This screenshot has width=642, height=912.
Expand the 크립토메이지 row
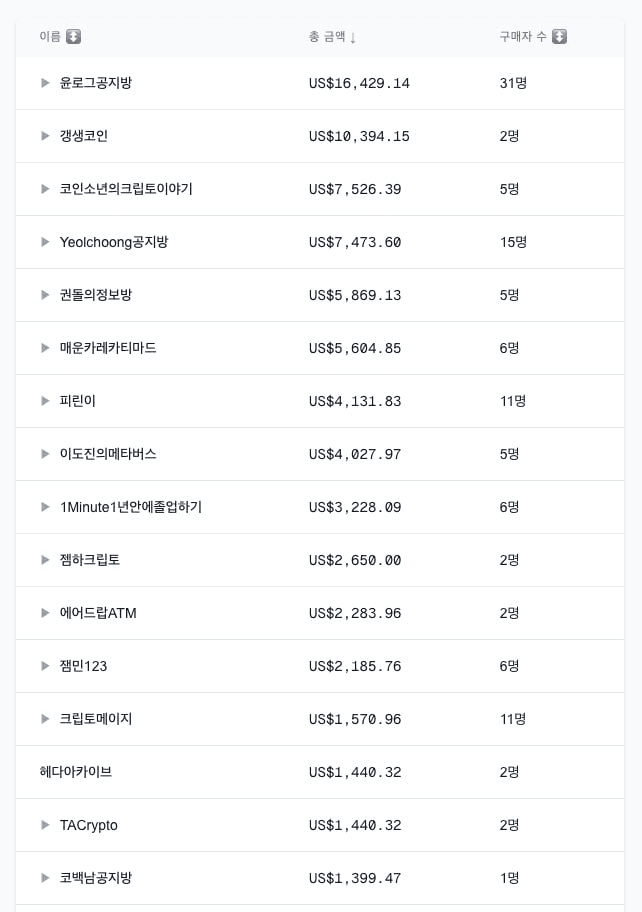point(45,719)
